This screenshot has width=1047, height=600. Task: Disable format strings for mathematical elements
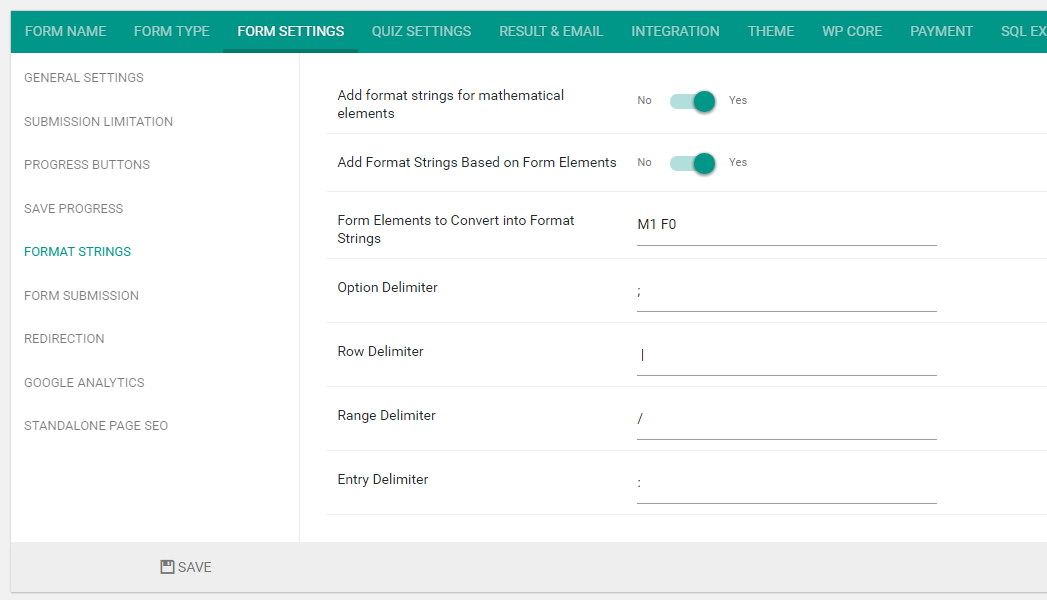pyautogui.click(x=691, y=101)
